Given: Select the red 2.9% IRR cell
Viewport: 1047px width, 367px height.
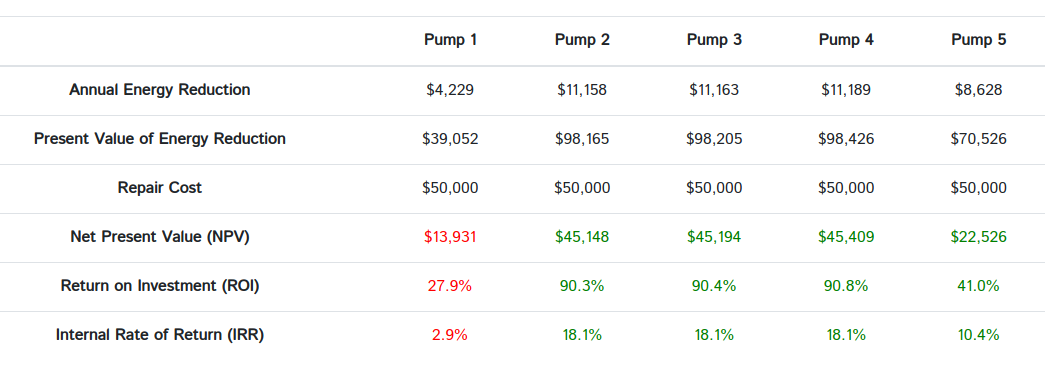Looking at the screenshot, I should tap(450, 335).
